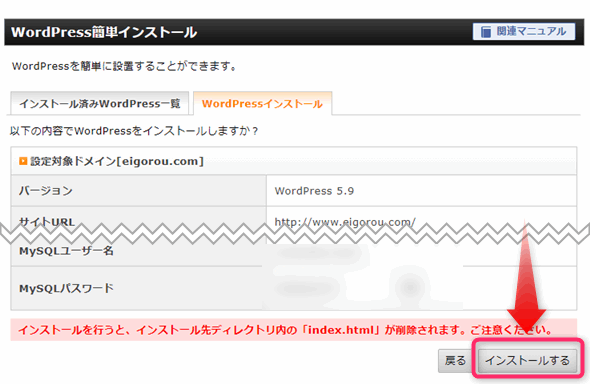Select the WordPress 5.9 version value
Image resolution: width=590 pixels, height=384 pixels.
(314, 191)
